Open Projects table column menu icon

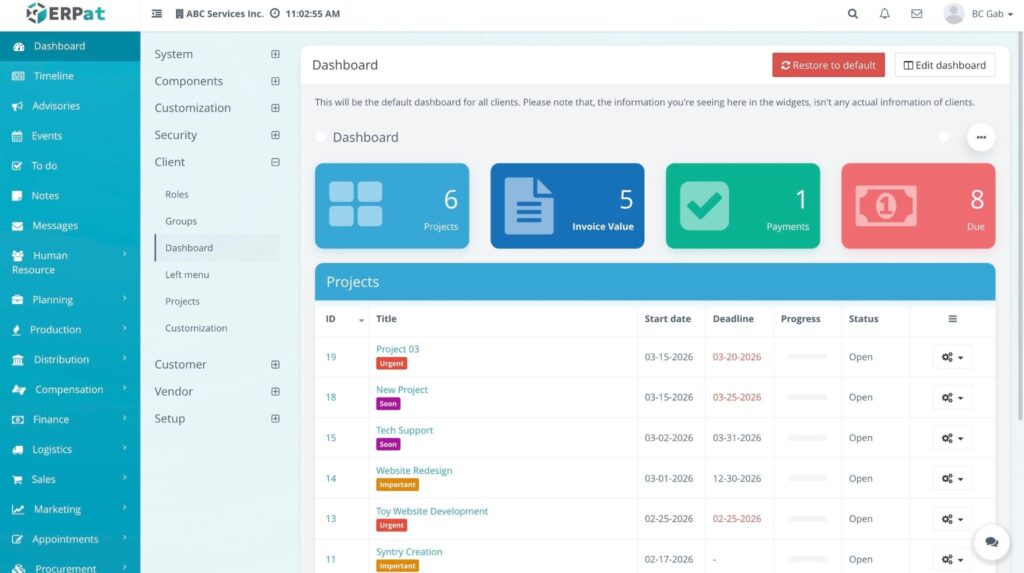[x=952, y=319]
